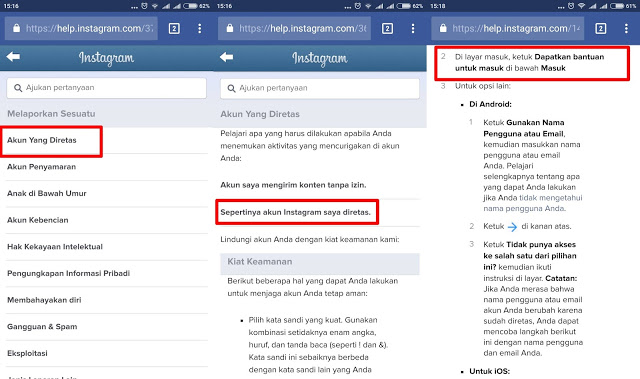Click the blue arrow icon after Ketuk
Image resolution: width=640 pixels, height=379 pixels.
[x=512, y=227]
